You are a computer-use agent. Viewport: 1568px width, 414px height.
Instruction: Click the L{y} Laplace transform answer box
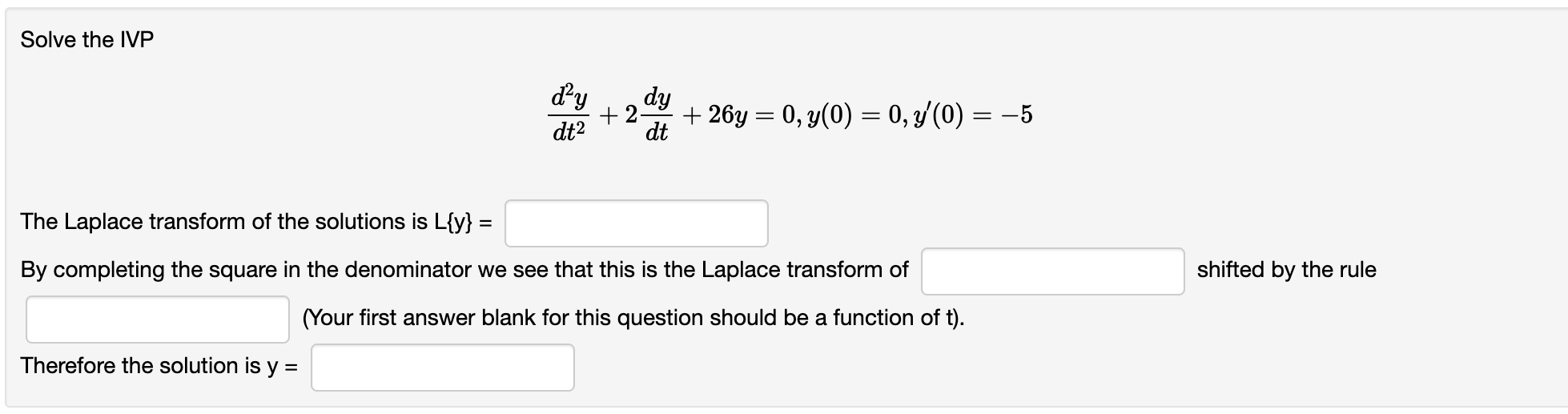pyautogui.click(x=637, y=223)
